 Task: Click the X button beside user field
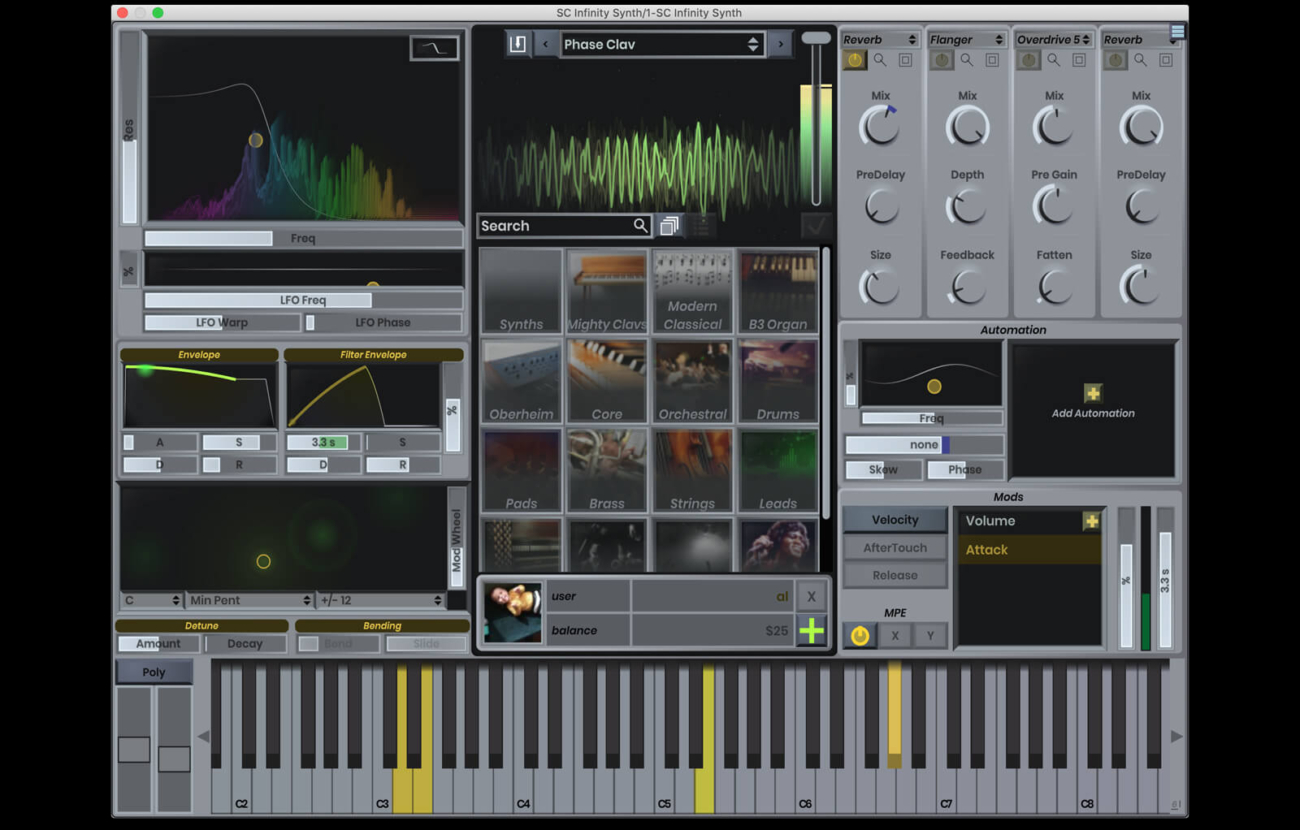pos(811,596)
